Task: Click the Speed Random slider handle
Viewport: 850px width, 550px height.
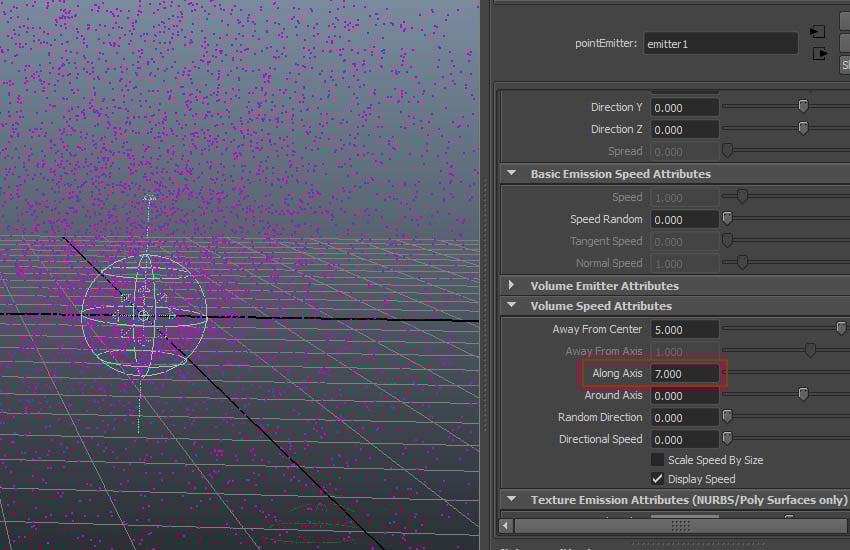Action: click(727, 219)
